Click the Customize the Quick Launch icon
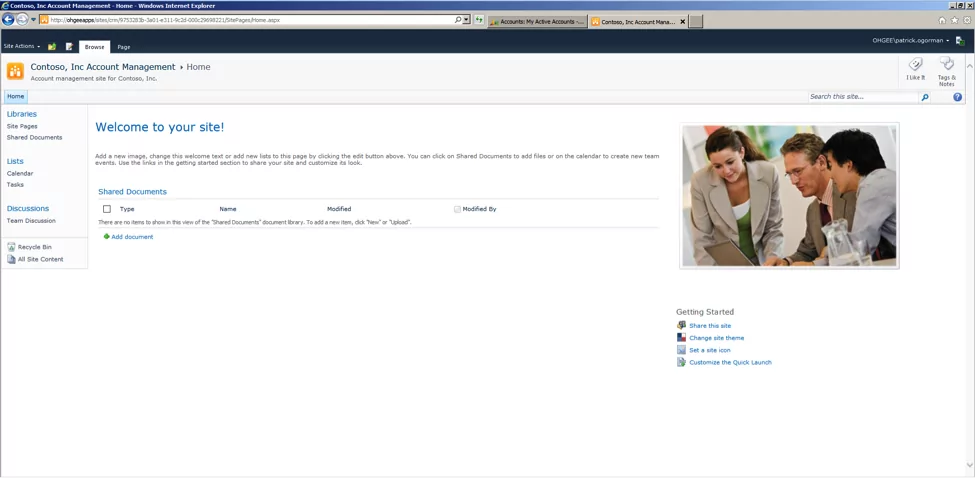This screenshot has width=975, height=478. 682,362
